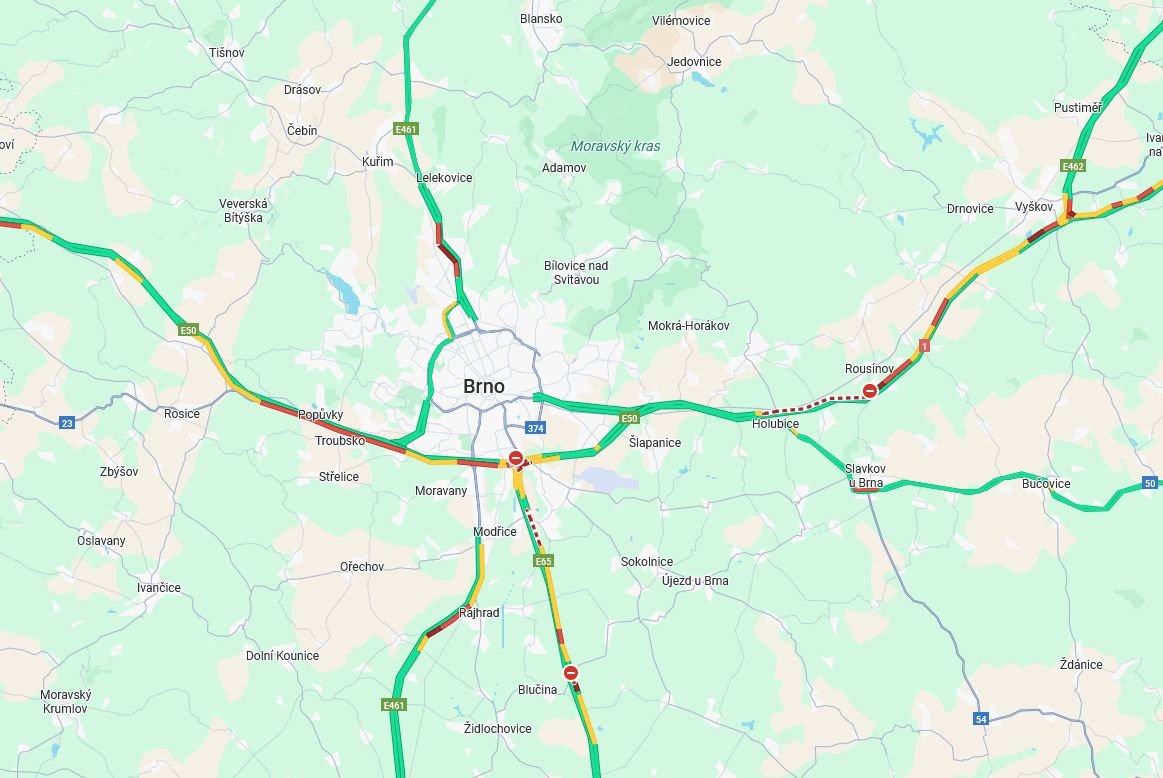The height and width of the screenshot is (778, 1163).
Task: Click the road closure icon near Blučina
Action: pos(570,673)
